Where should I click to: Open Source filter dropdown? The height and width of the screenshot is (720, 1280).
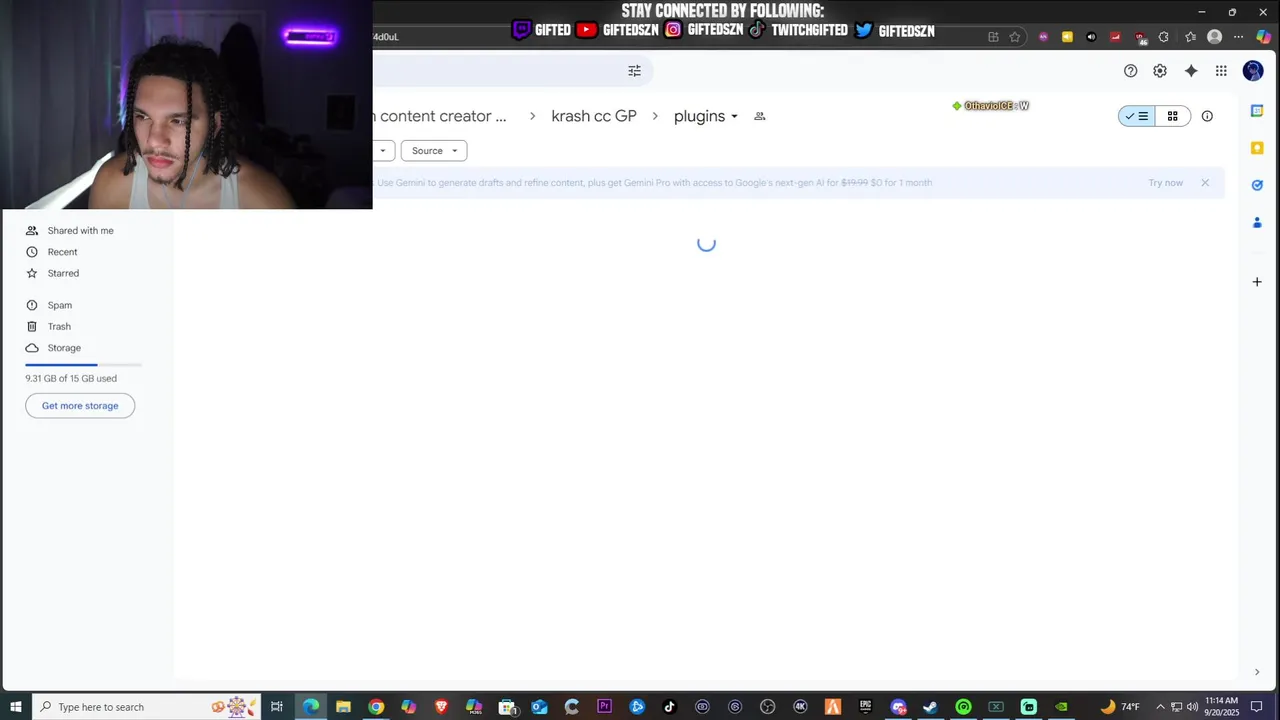coord(434,151)
